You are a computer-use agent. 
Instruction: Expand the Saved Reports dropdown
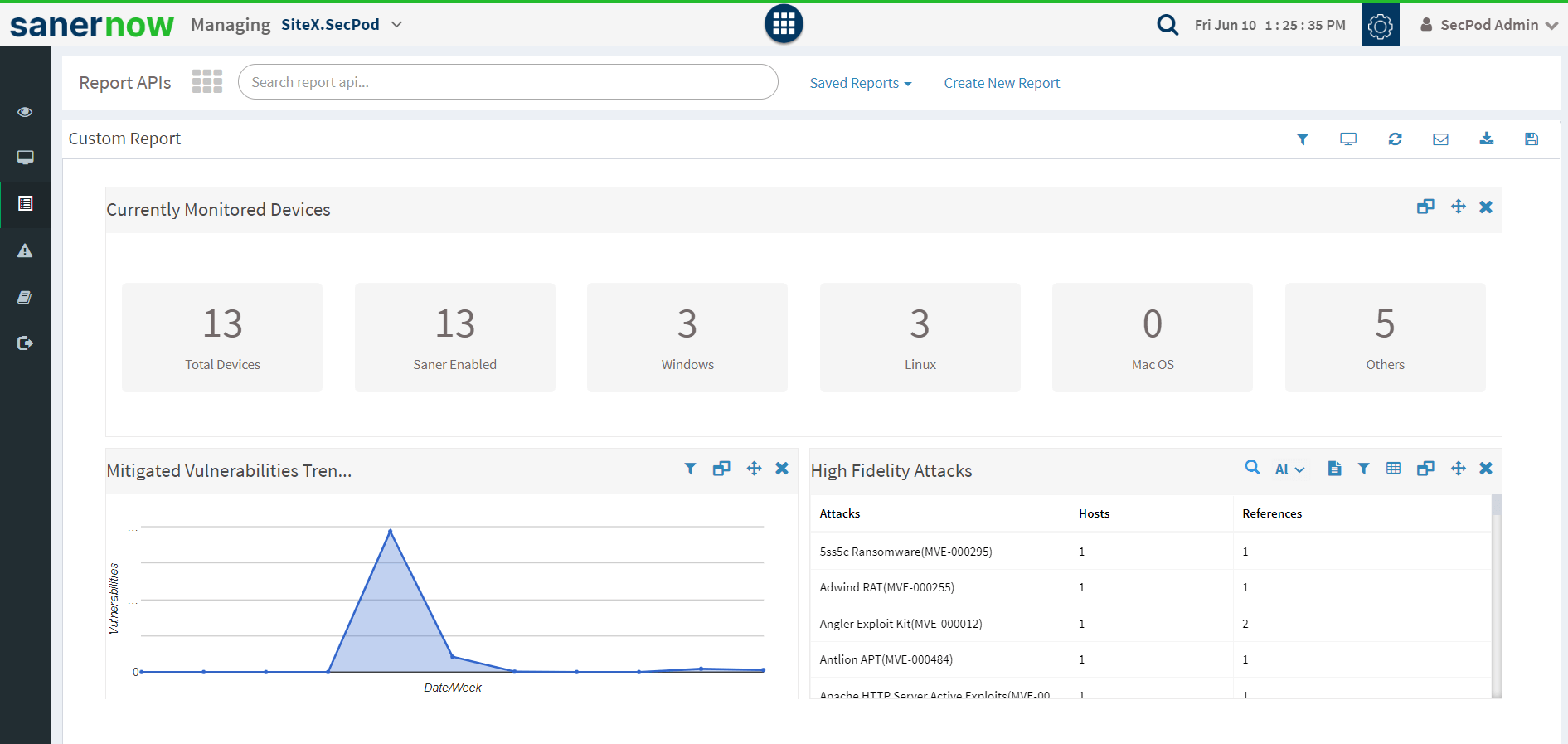click(x=861, y=83)
